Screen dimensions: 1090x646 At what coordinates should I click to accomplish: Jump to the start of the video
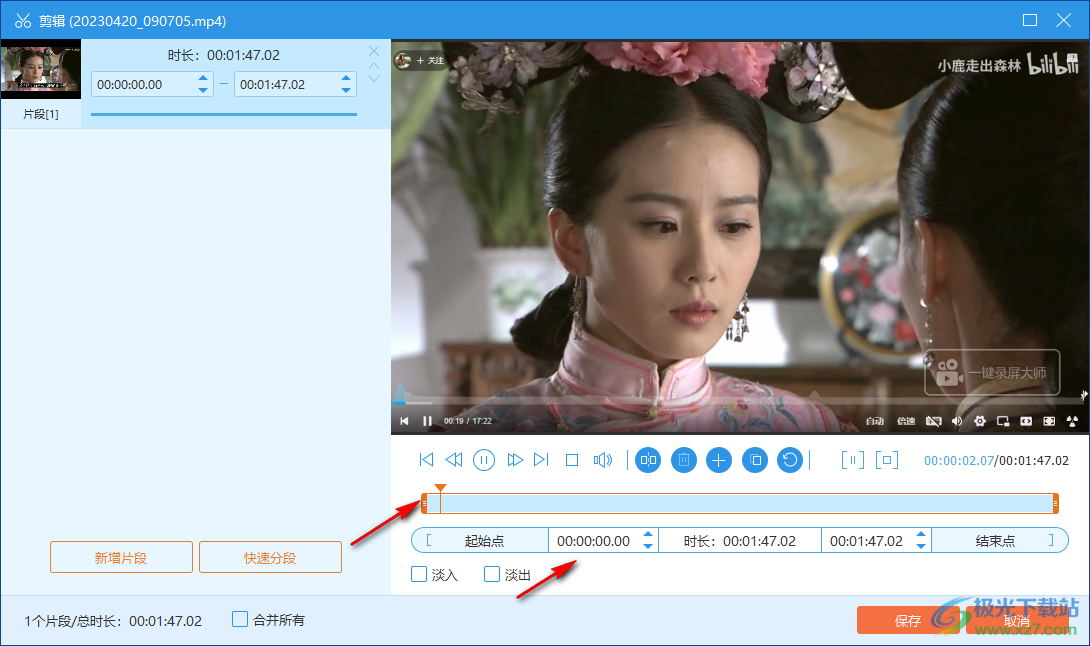[426, 460]
